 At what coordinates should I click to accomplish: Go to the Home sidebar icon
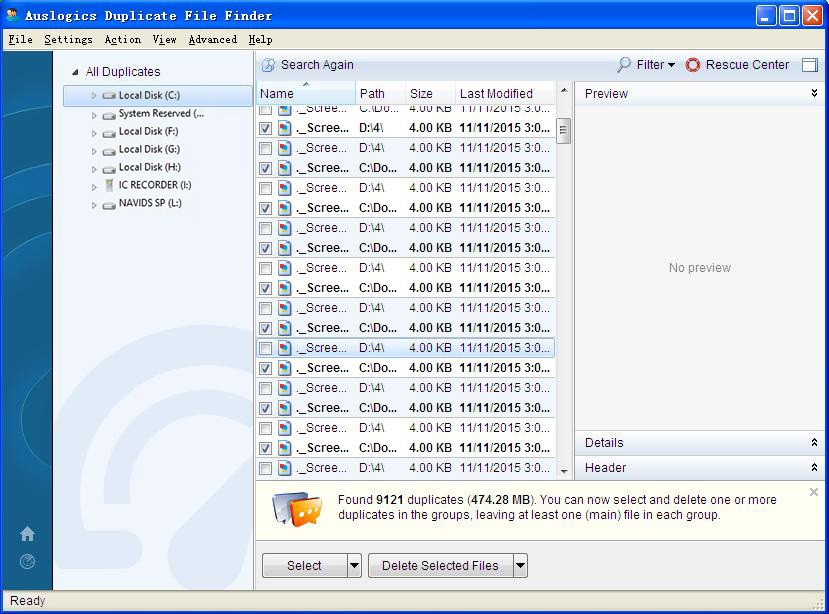pyautogui.click(x=27, y=534)
